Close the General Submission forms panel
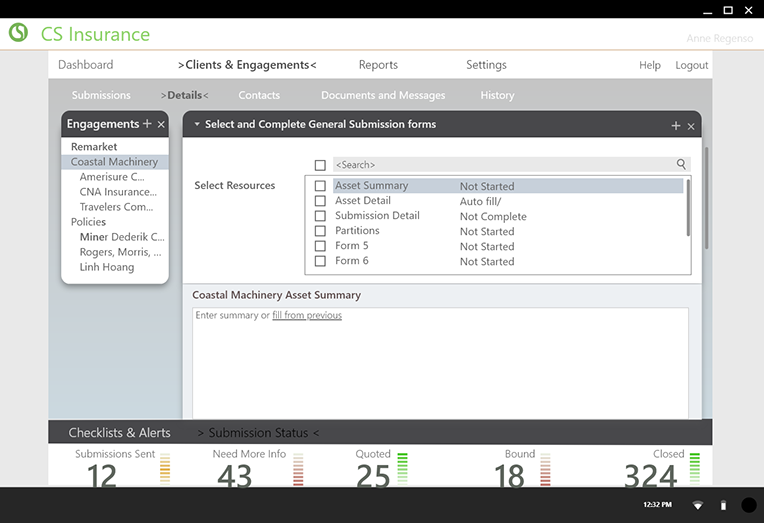Viewport: 764px width, 523px height. click(691, 127)
